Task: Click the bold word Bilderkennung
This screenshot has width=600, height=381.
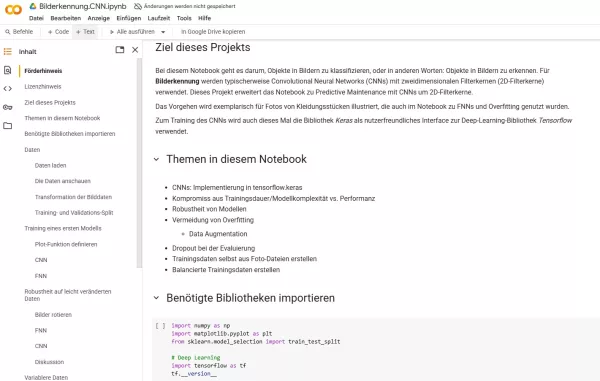Action: (177, 81)
